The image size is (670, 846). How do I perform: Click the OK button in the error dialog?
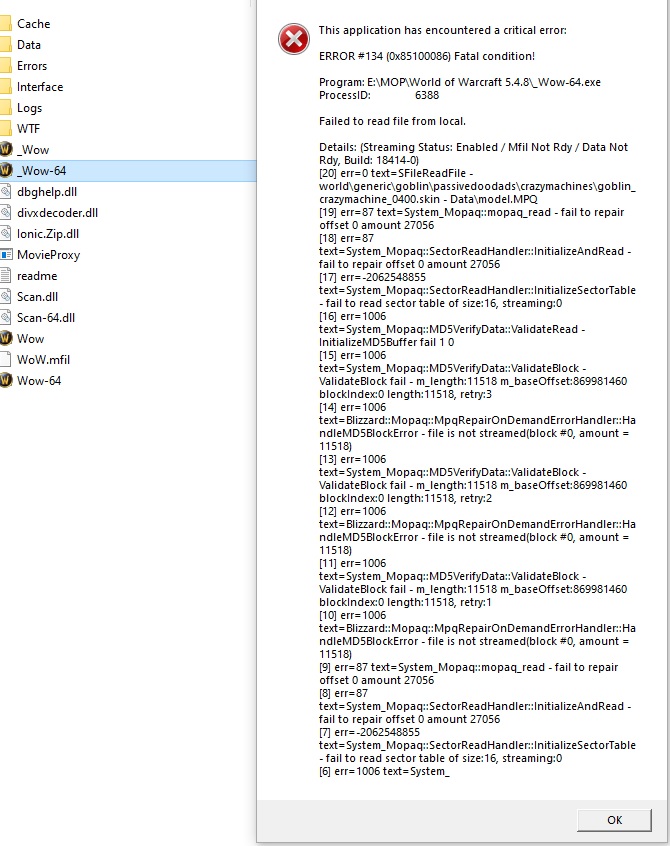[x=614, y=820]
